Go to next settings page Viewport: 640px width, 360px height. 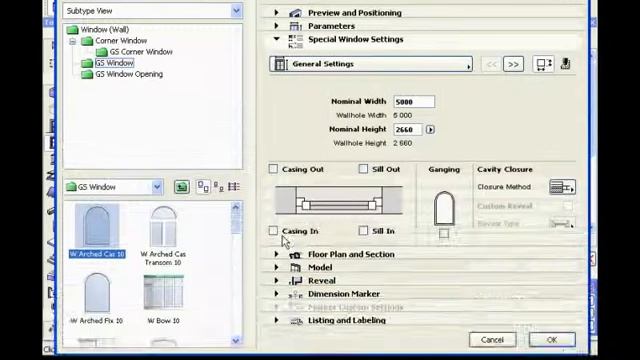(x=513, y=64)
